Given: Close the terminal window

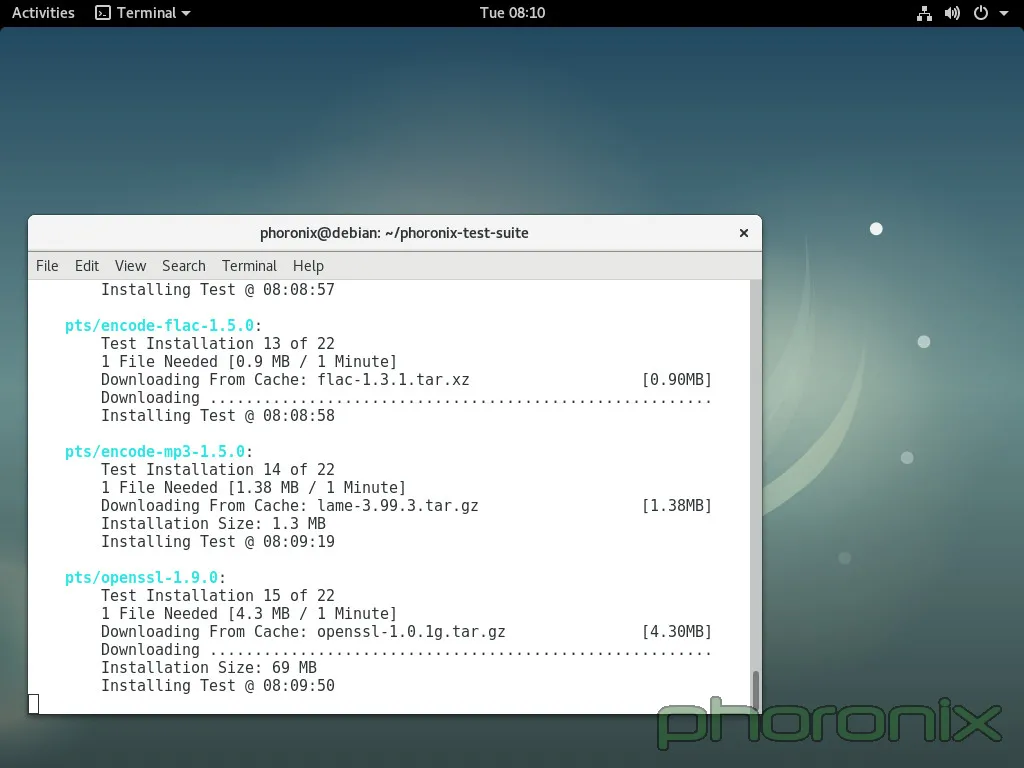Looking at the screenshot, I should coord(743,233).
